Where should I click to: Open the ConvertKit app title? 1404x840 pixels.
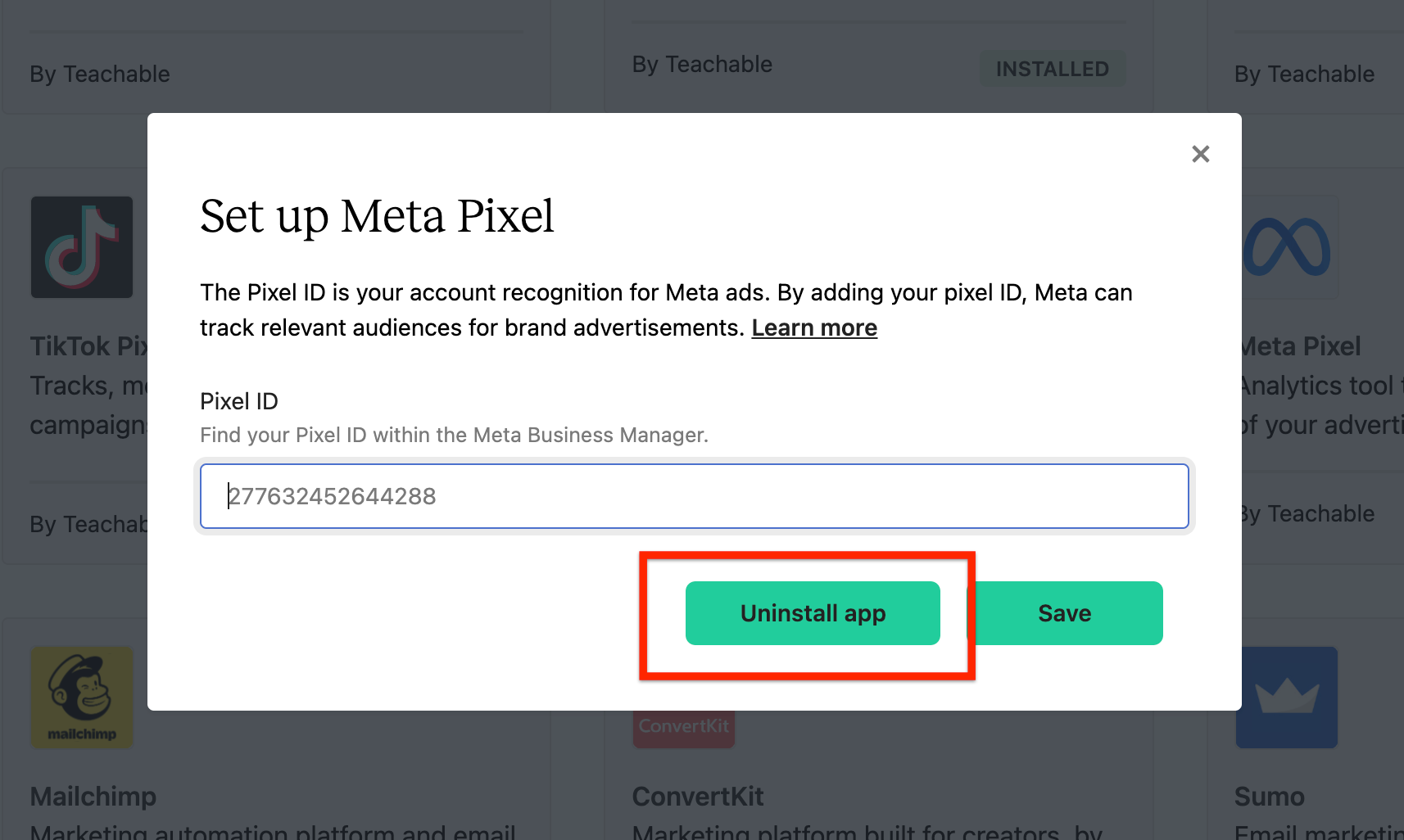(698, 797)
